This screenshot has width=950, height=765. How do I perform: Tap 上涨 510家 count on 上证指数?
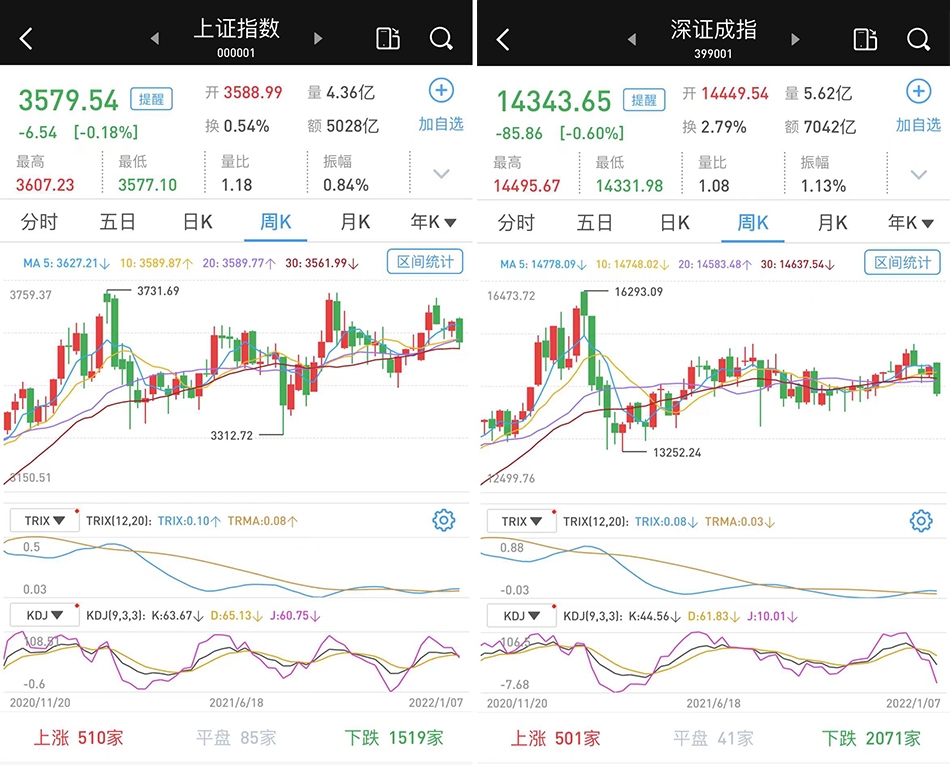click(78, 737)
